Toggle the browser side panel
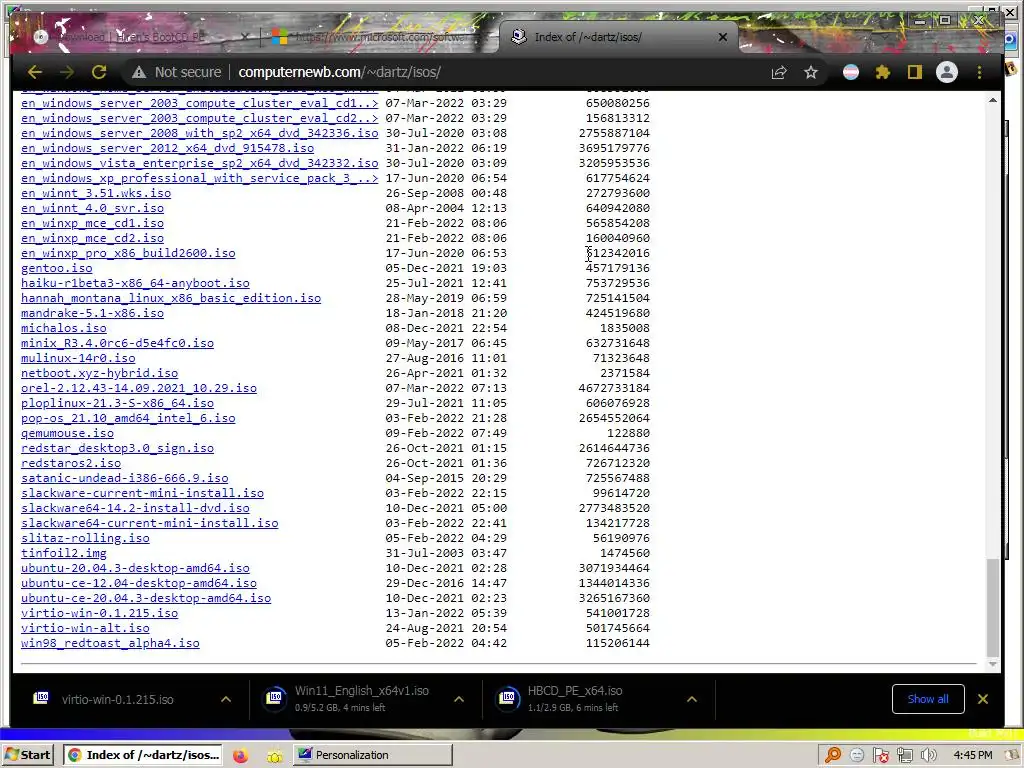This screenshot has height=768, width=1024. coord(915,72)
